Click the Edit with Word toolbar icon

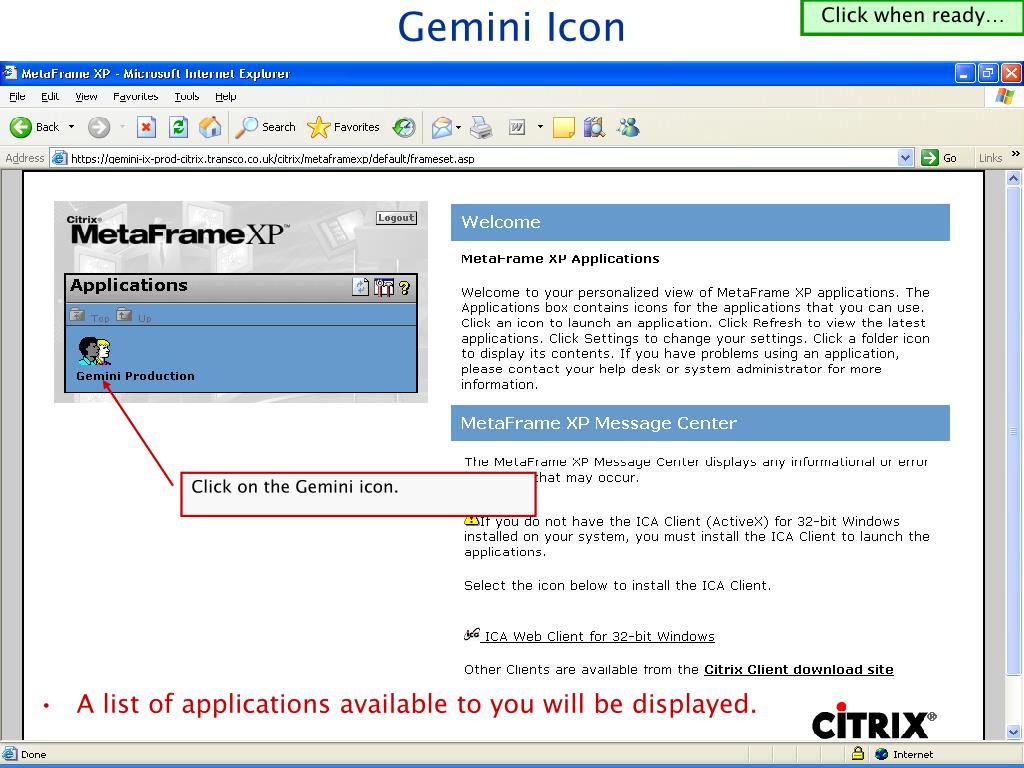(x=517, y=127)
